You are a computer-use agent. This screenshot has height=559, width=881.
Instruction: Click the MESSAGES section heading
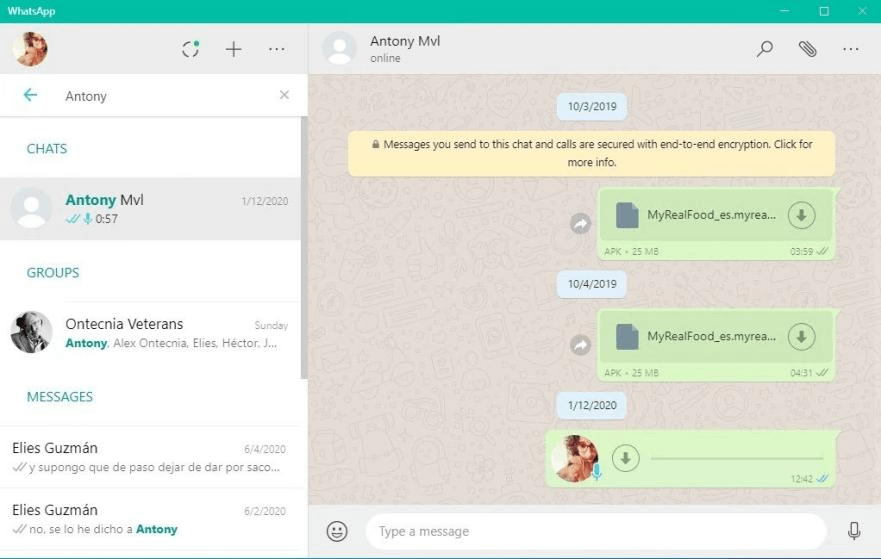(60, 397)
